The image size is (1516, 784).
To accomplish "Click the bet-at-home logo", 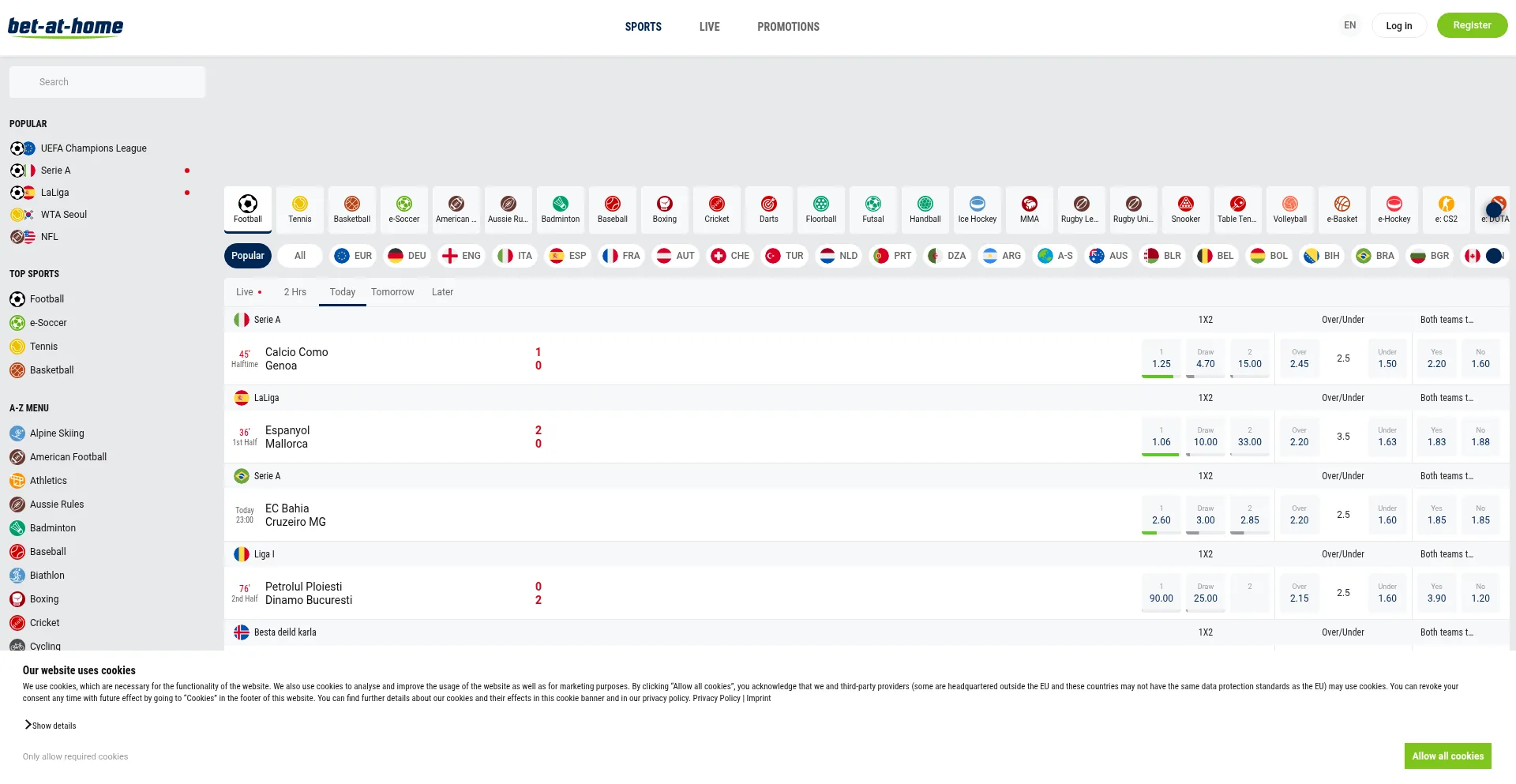I will 66,27.
